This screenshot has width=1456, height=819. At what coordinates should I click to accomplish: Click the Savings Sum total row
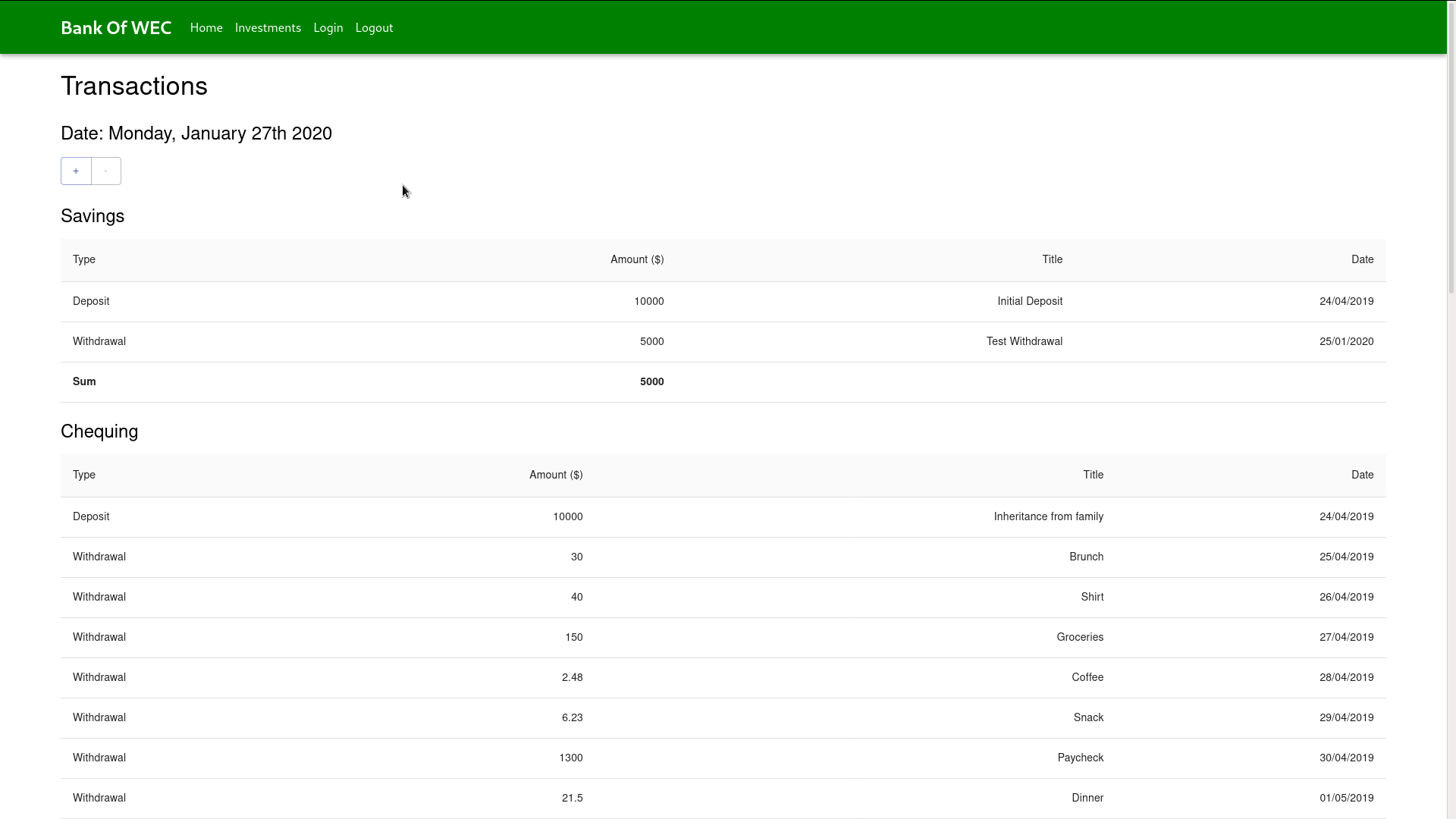[84, 382]
